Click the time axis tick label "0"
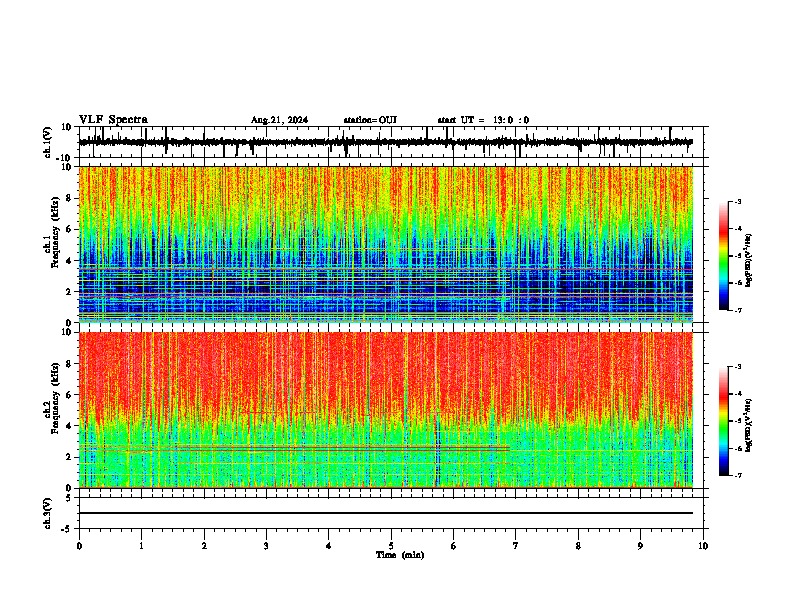Viewport: 792px width, 612px height. 79,546
